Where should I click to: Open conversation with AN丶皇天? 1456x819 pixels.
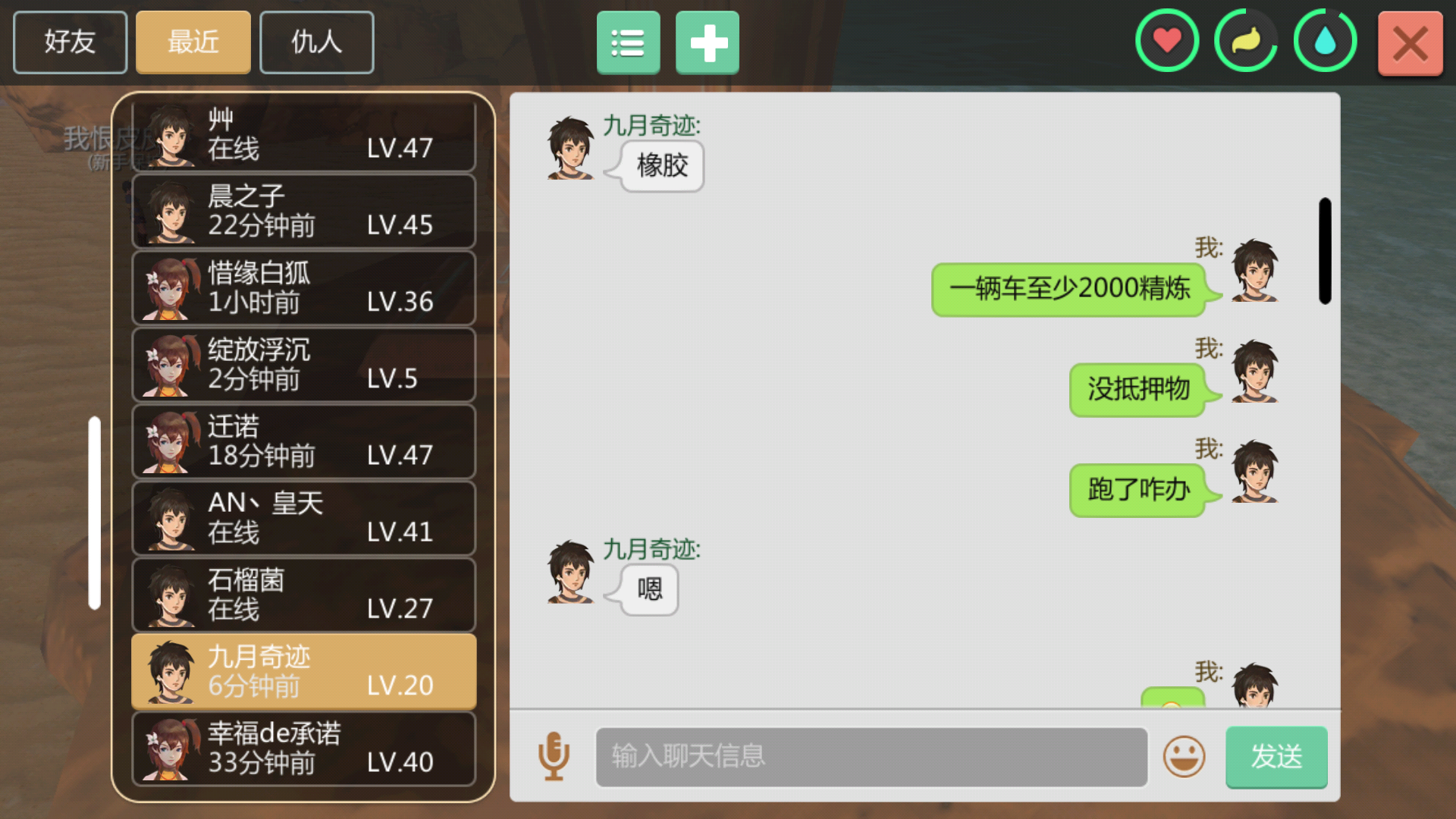coord(304,518)
